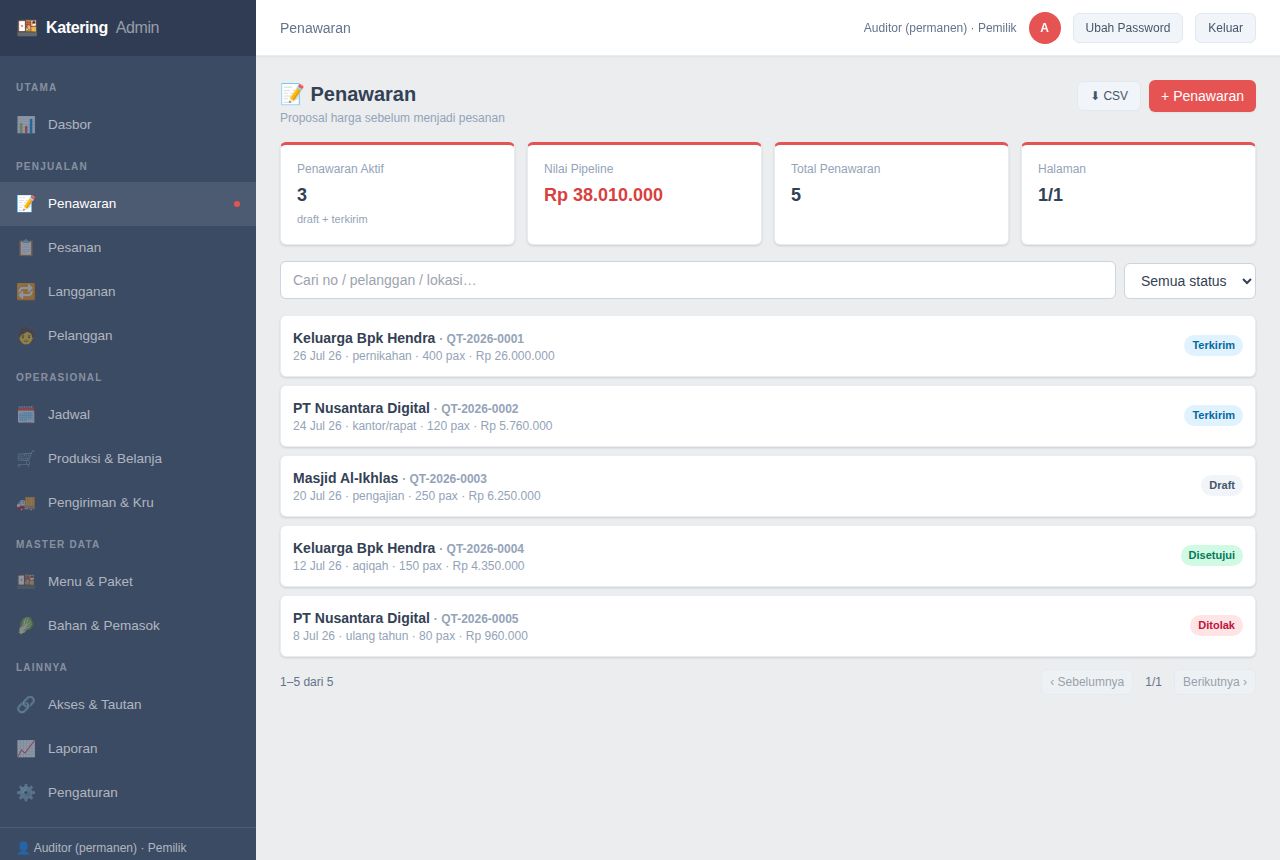The image size is (1280, 860).
Task: Click the Langganan repeat icon
Action: [26, 292]
